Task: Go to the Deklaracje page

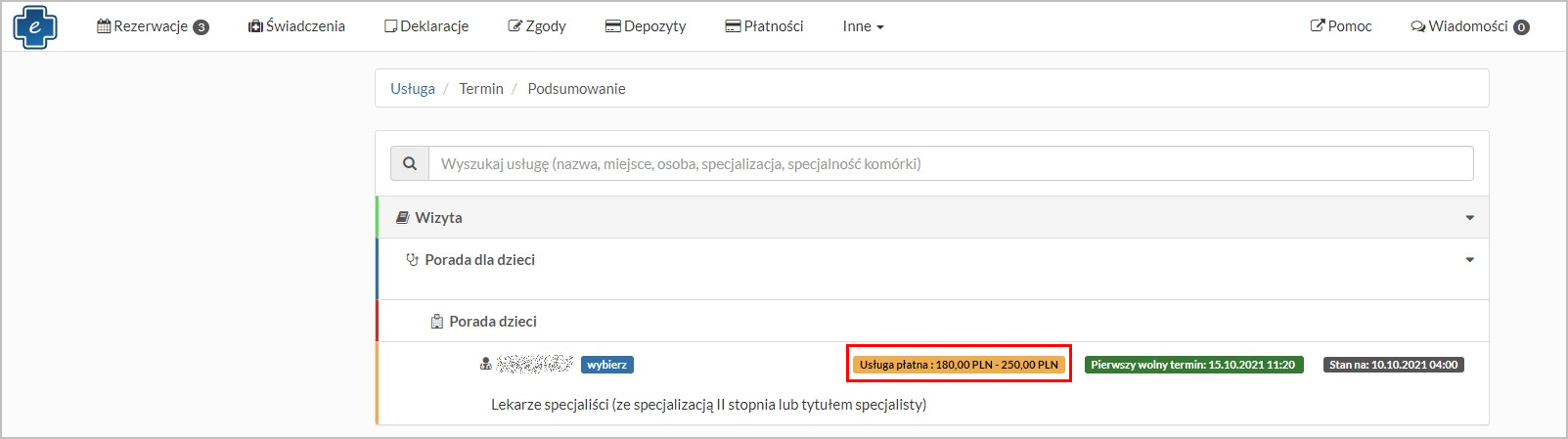Action: coord(426,26)
